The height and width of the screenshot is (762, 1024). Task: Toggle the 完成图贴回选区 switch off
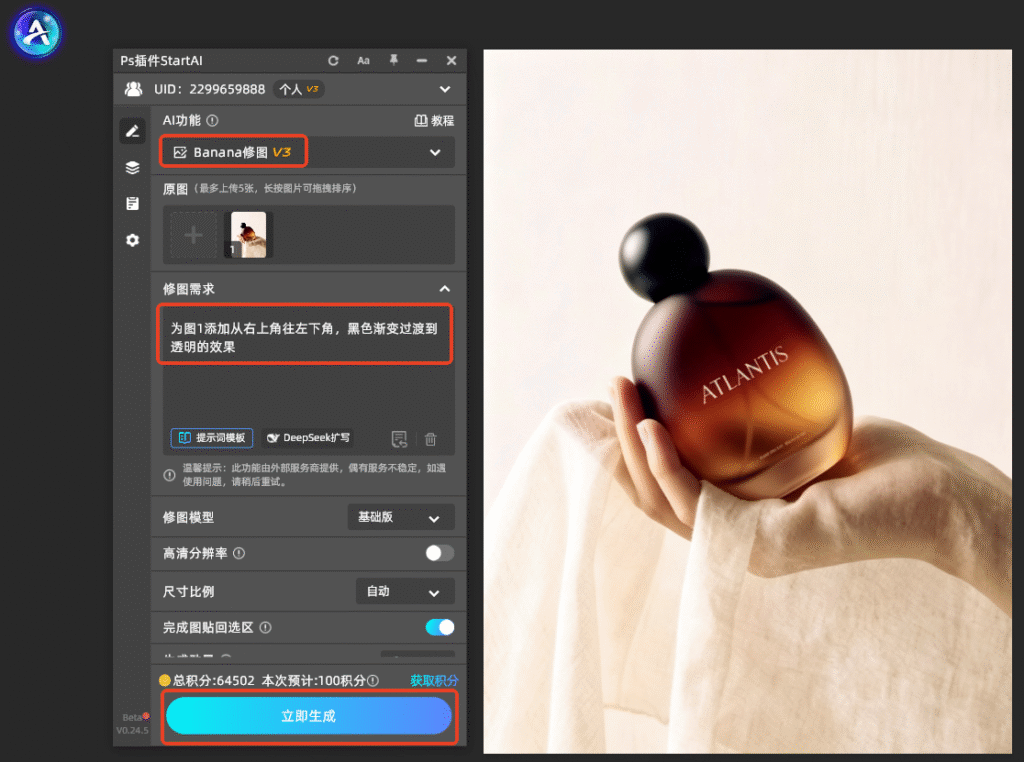click(440, 627)
